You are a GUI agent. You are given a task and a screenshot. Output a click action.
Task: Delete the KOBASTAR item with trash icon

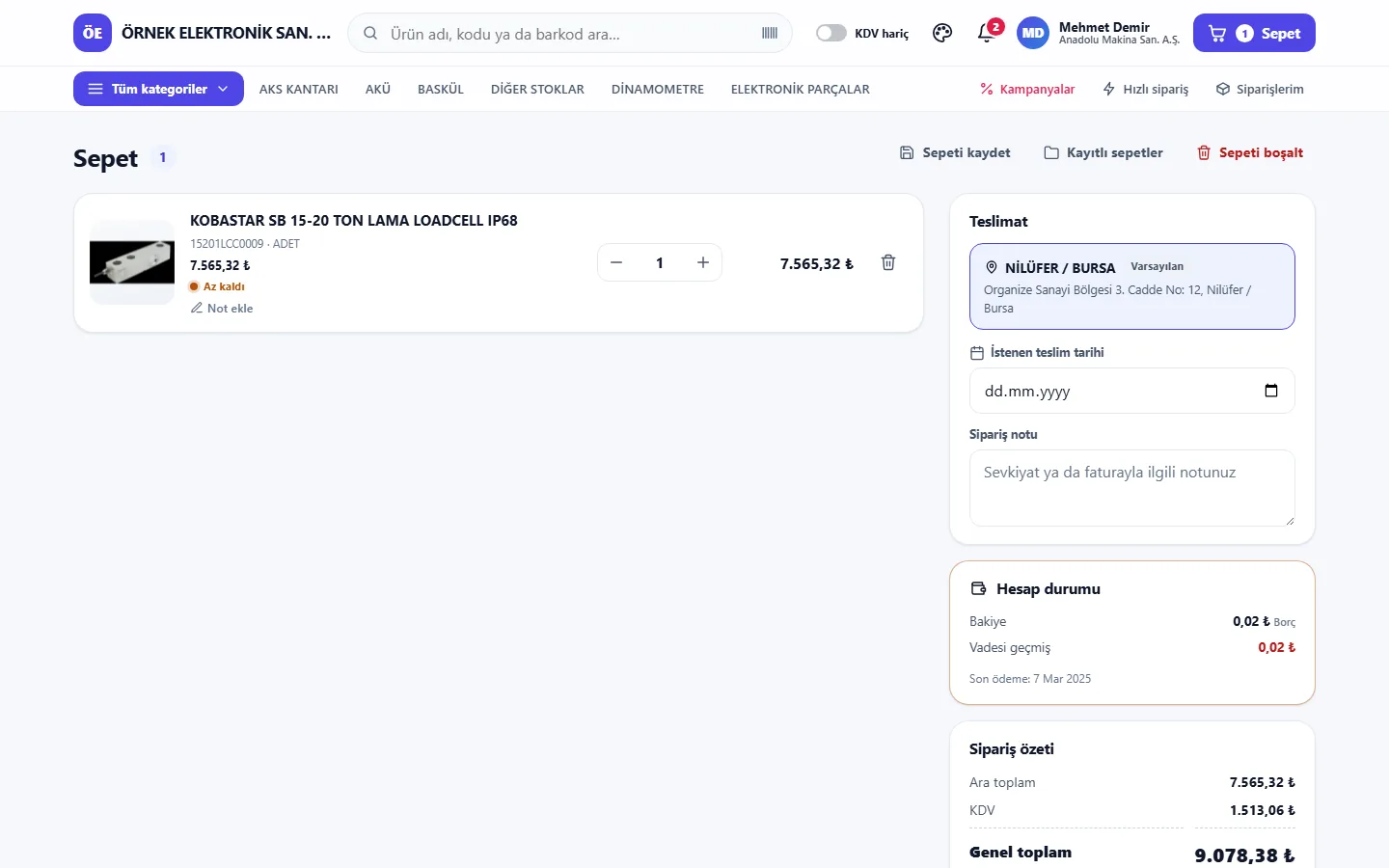(888, 262)
